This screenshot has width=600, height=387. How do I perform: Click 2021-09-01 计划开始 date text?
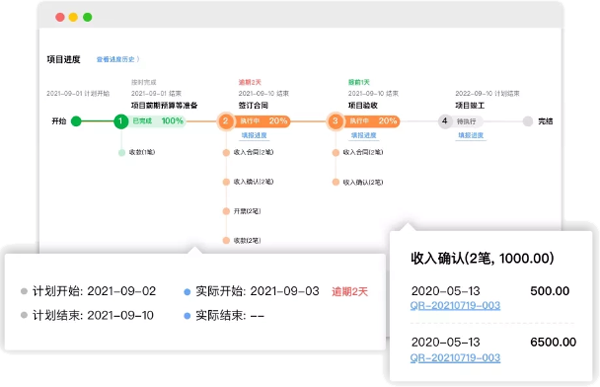click(x=78, y=94)
